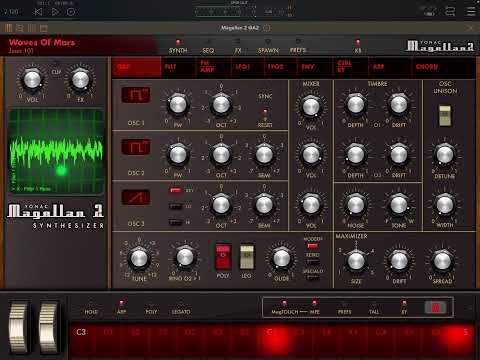Click the NOISE knob

(x=356, y=205)
